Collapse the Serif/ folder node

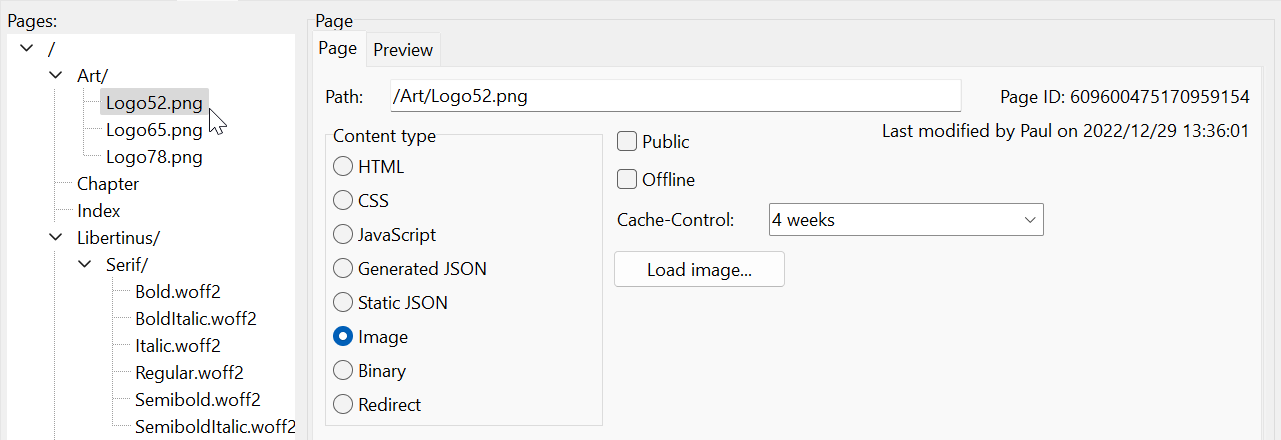[84, 265]
